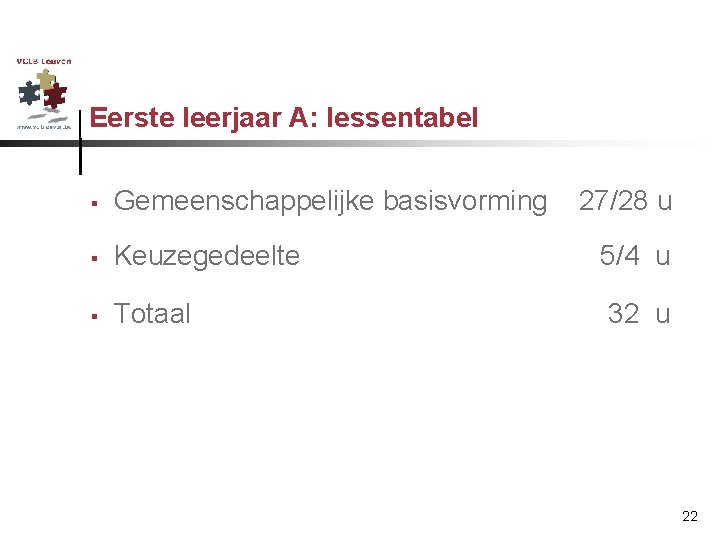Click the word 'basisvorming' in first bullet
This screenshot has height=540, width=720.
tap(470, 202)
